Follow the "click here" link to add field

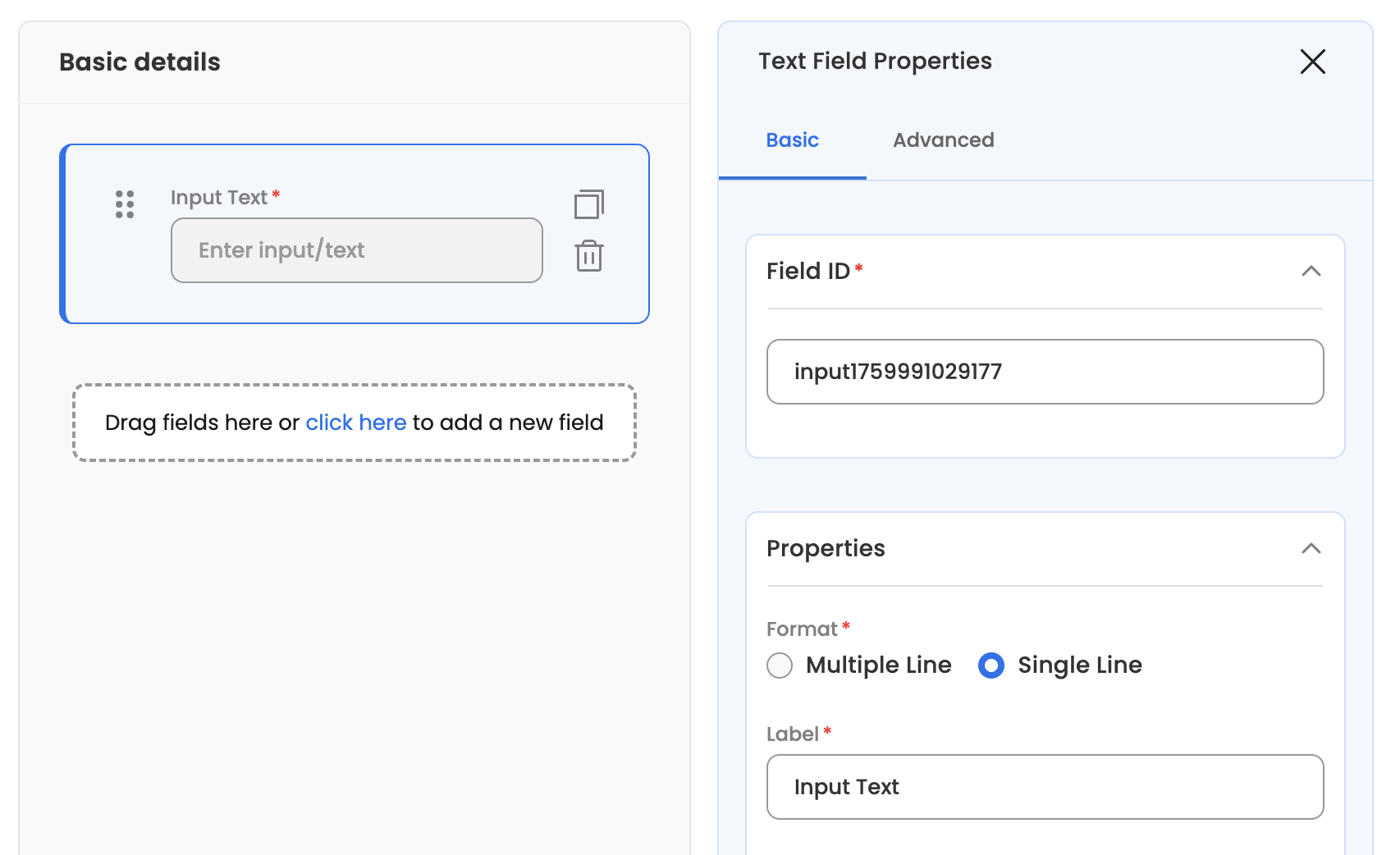[355, 423]
